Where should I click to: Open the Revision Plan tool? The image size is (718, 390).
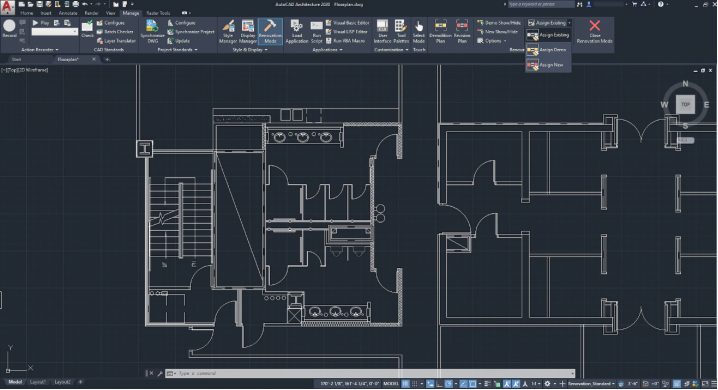pos(462,32)
